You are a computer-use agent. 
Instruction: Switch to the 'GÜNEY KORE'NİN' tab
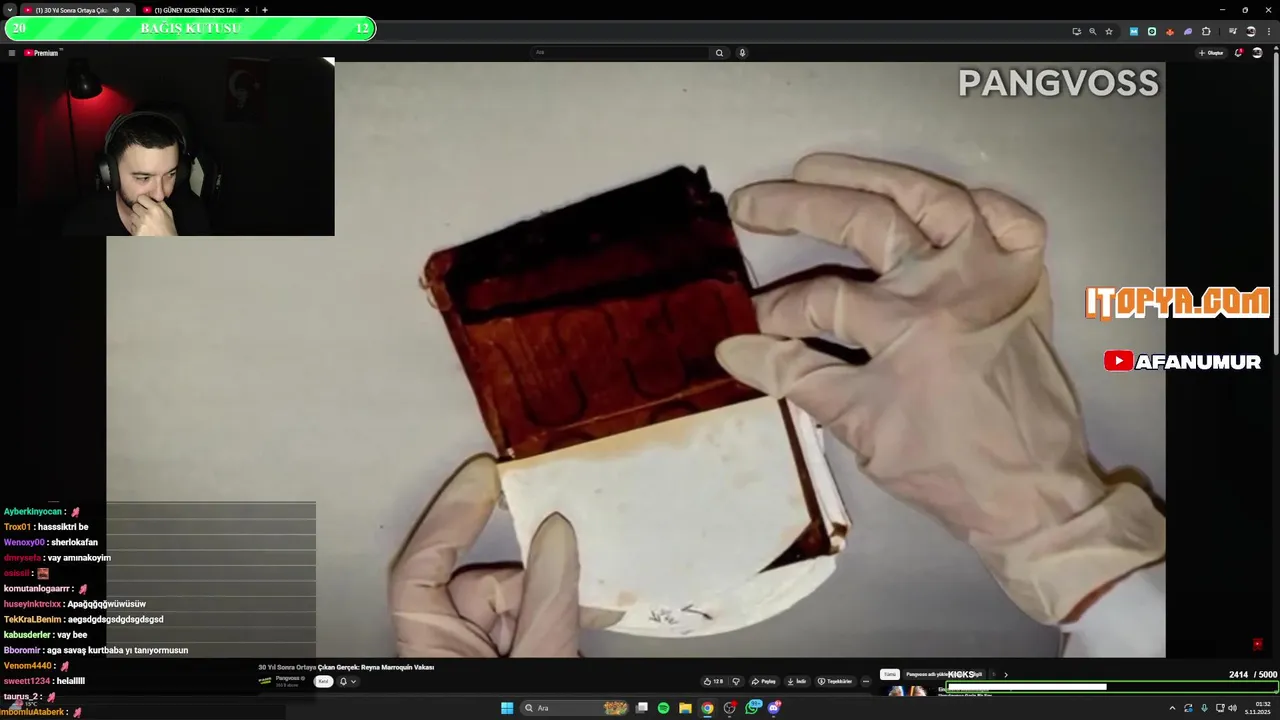[x=195, y=10]
